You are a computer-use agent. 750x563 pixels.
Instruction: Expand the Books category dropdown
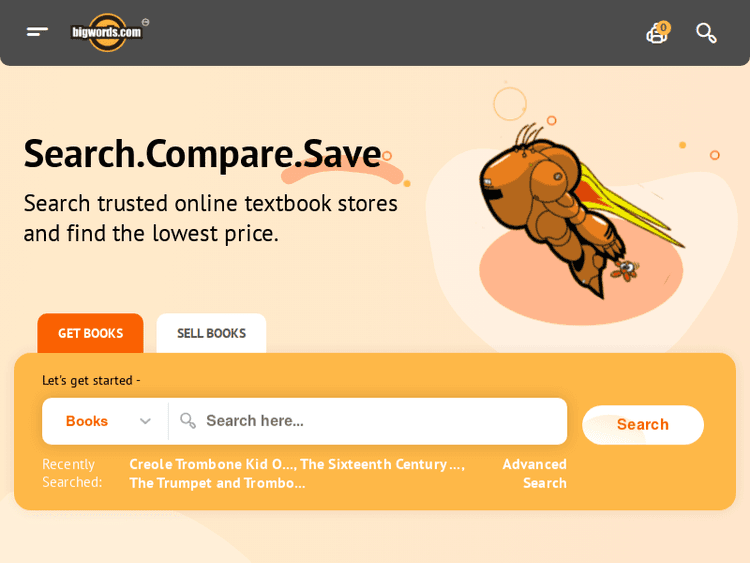coord(105,421)
